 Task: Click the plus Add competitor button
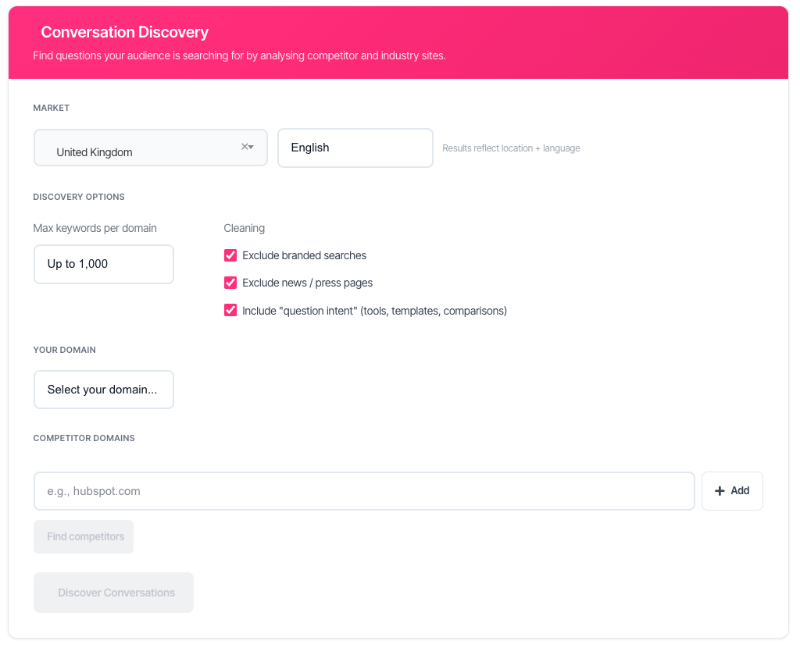pyautogui.click(x=732, y=491)
